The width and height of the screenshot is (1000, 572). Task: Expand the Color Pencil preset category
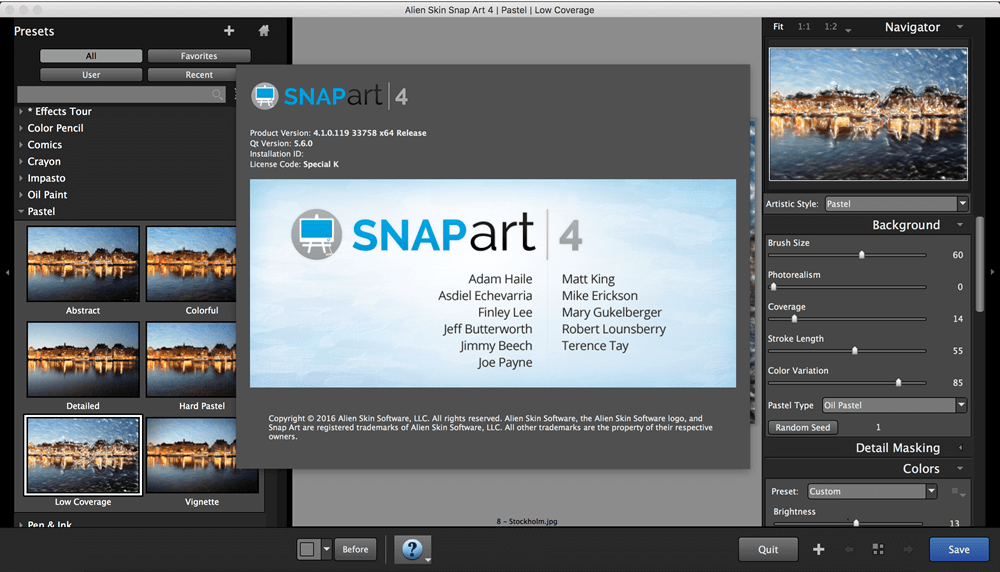[21, 128]
